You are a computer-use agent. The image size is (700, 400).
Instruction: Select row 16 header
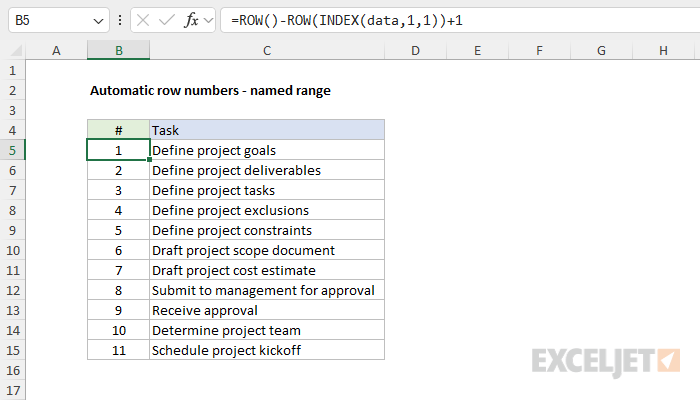(x=12, y=370)
